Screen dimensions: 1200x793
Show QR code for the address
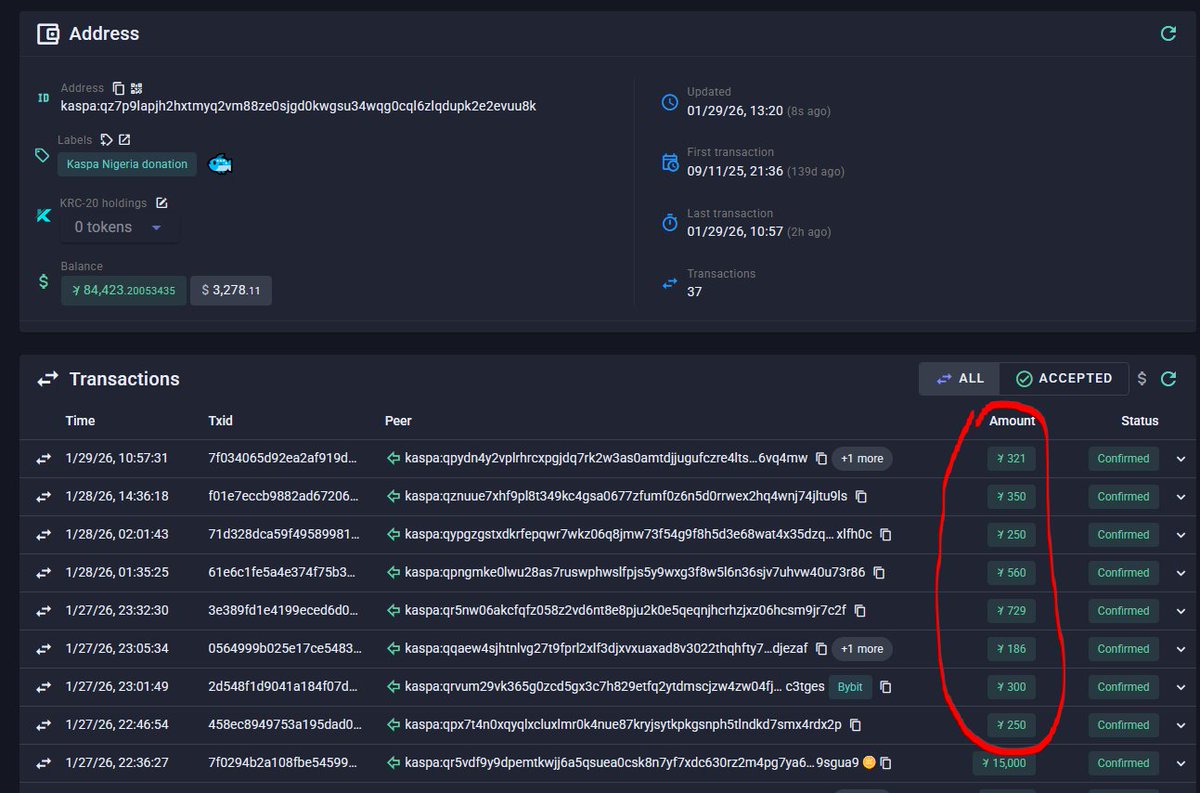click(136, 88)
